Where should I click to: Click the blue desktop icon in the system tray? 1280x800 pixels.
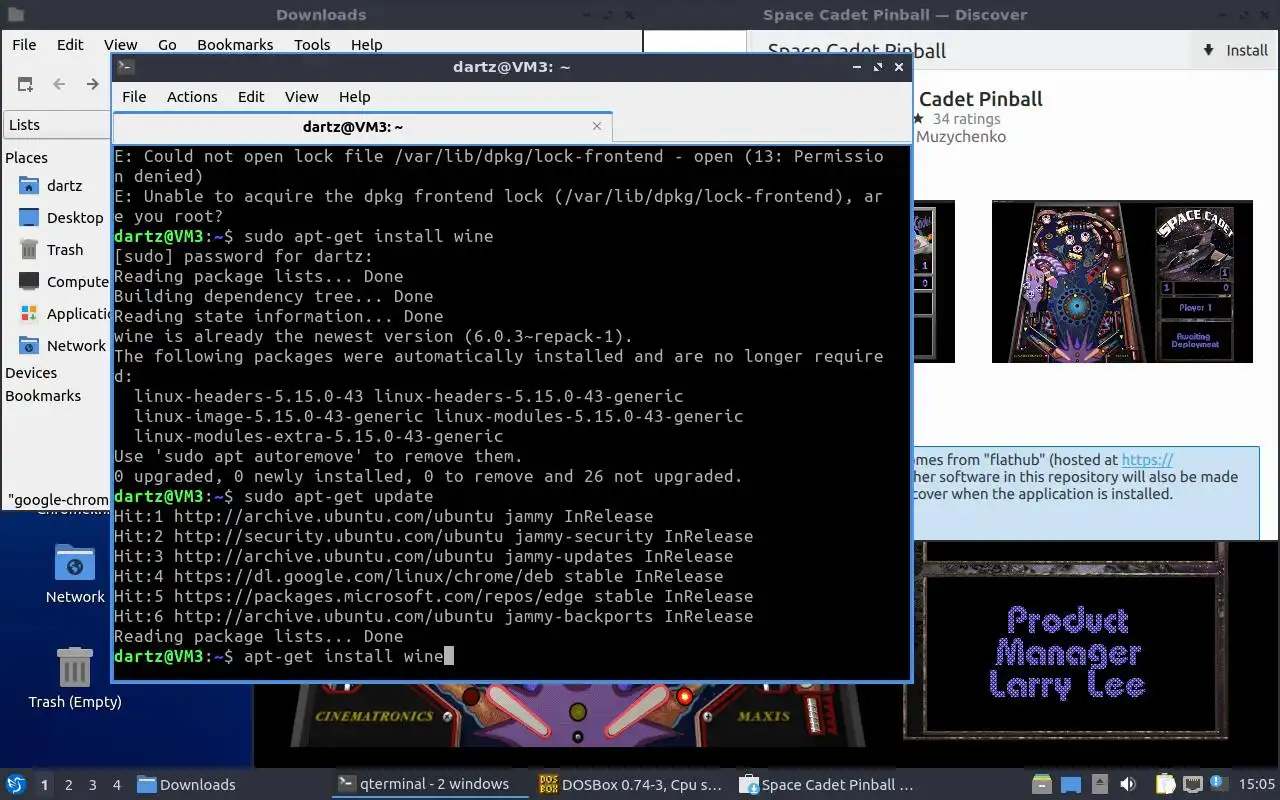pos(1071,785)
